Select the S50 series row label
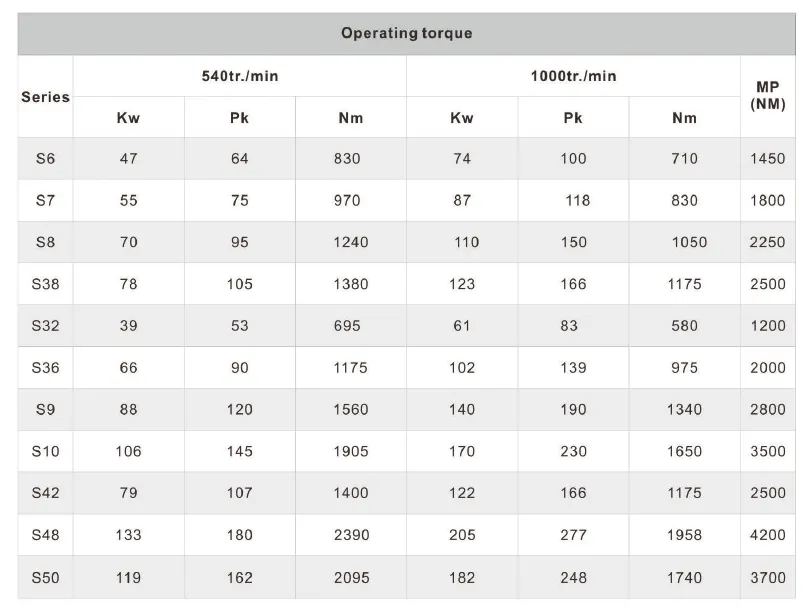This screenshot has width=812, height=612. tap(45, 577)
